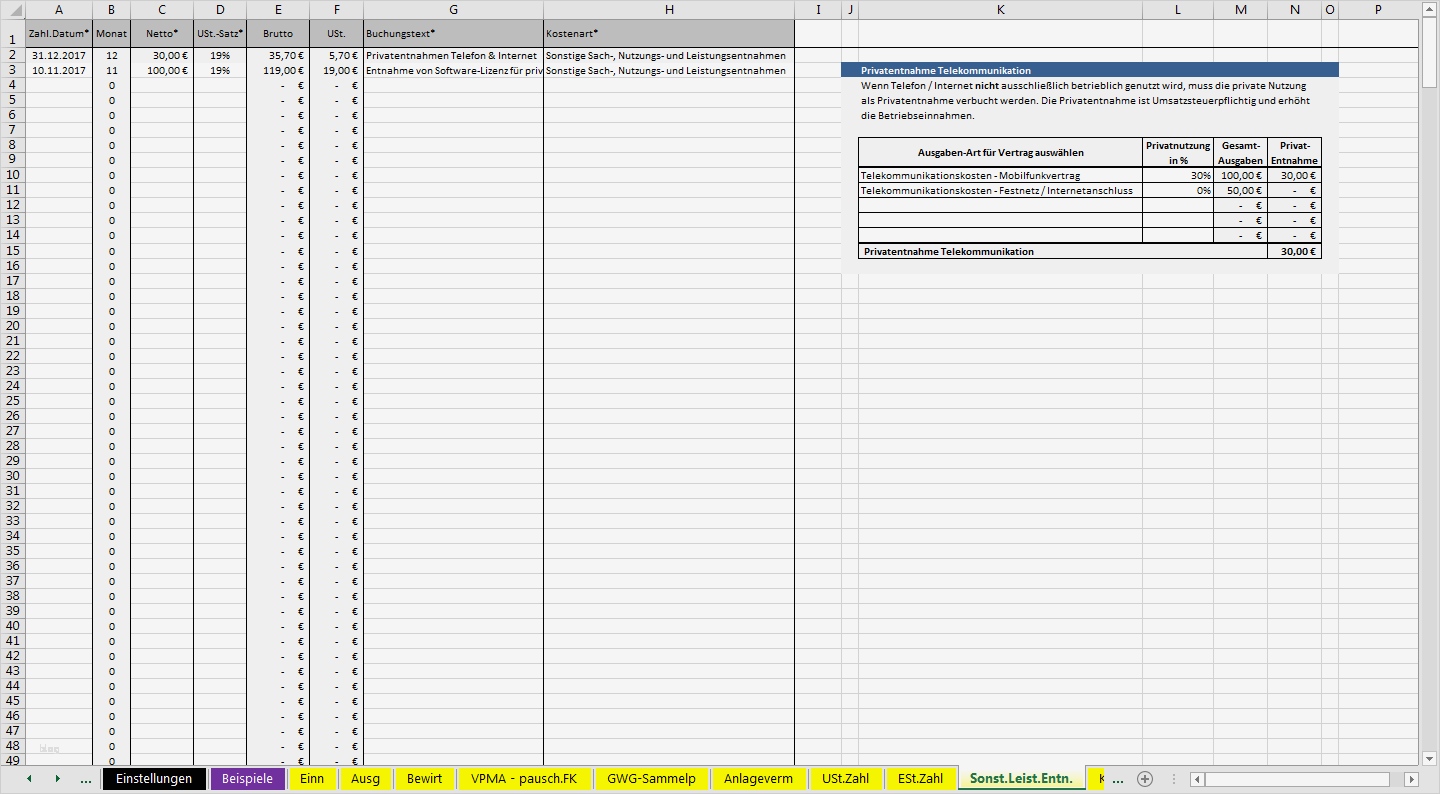Switch to the Einstellungen sheet
This screenshot has width=1440, height=794.
pos(154,778)
